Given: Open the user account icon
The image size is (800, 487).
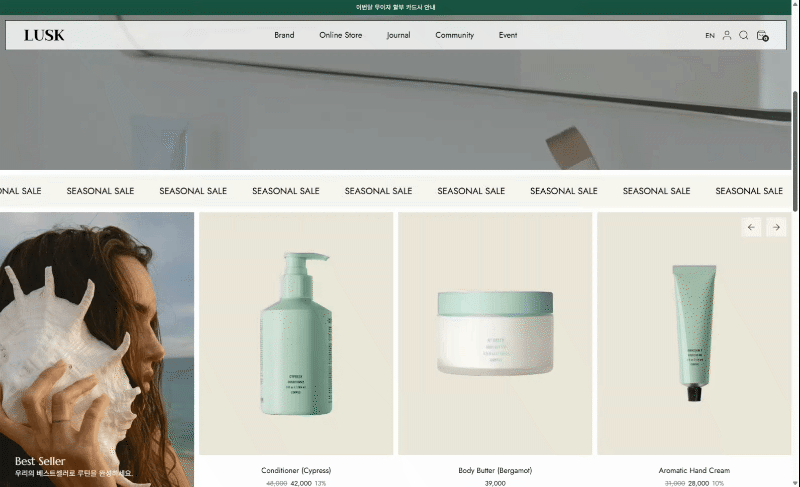Looking at the screenshot, I should (727, 35).
